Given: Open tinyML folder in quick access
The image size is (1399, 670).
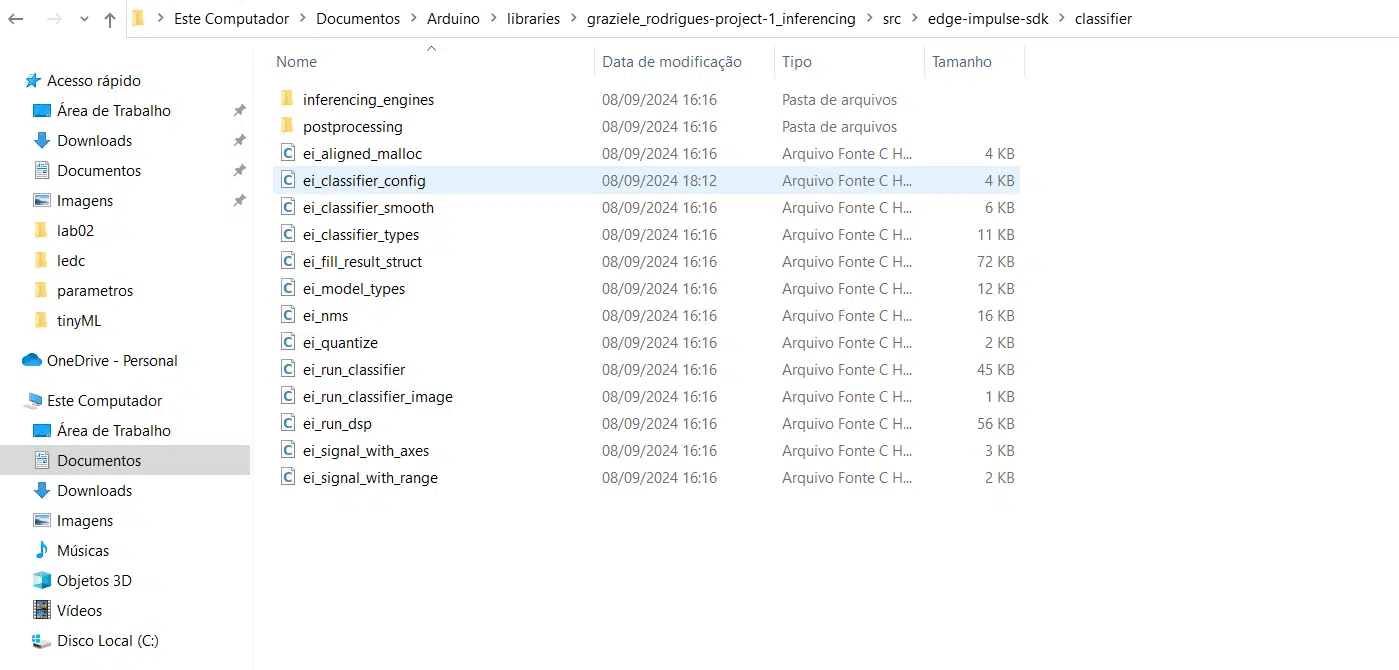Looking at the screenshot, I should pyautogui.click(x=79, y=320).
